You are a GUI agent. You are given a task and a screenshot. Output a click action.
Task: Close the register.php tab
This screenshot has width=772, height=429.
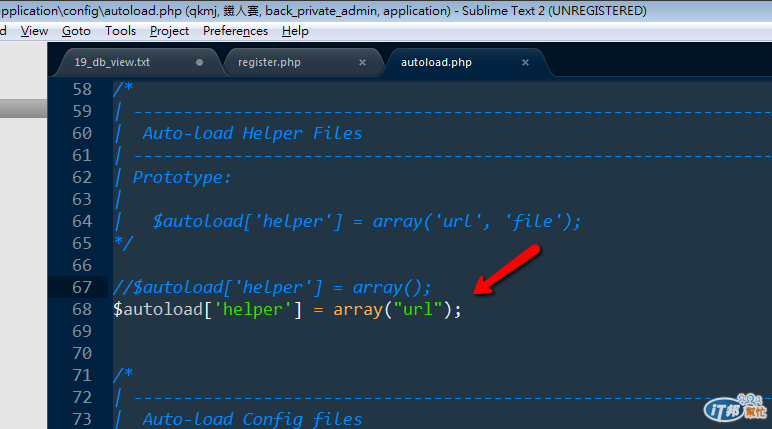click(362, 63)
